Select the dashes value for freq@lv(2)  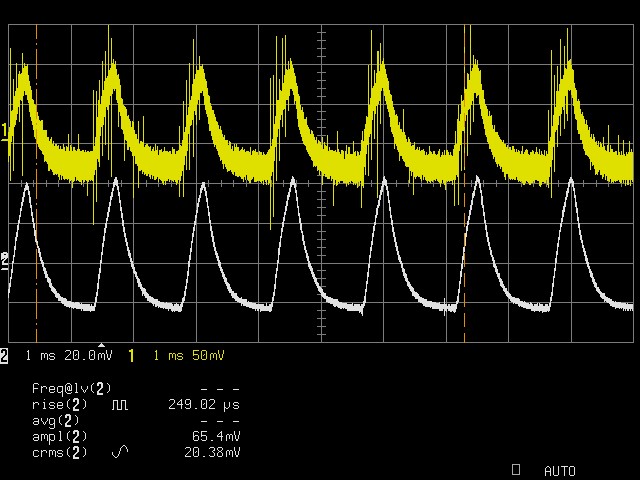pos(220,389)
